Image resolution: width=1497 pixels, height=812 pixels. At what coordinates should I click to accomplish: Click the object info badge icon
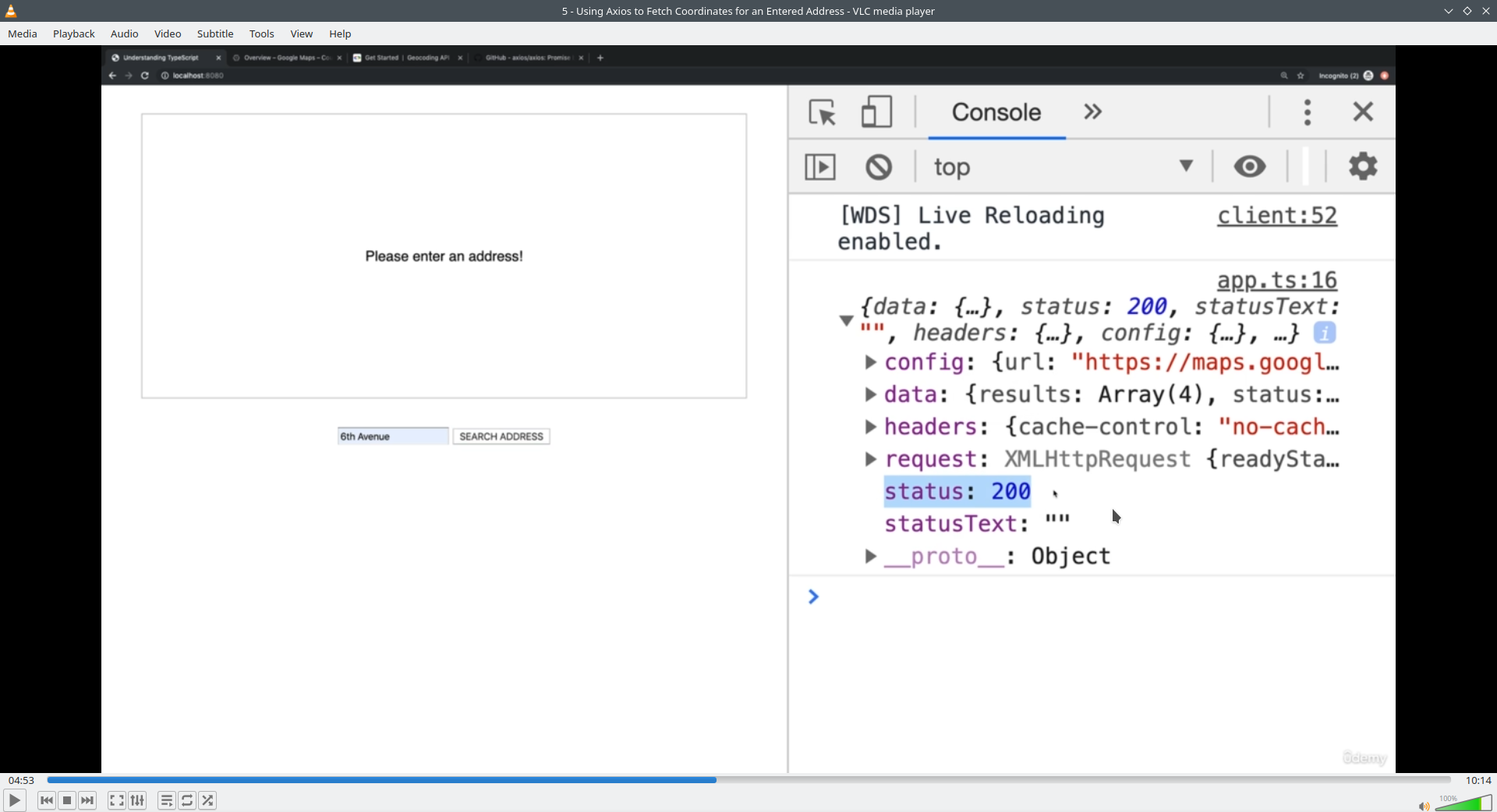click(1325, 333)
